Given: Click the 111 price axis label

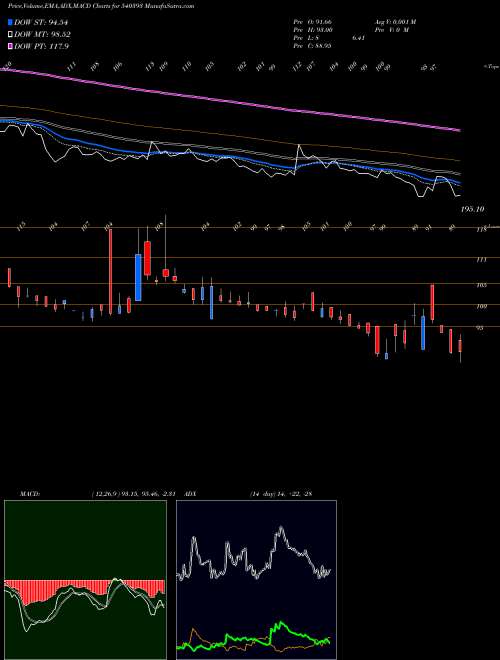Looking at the screenshot, I should [481, 260].
